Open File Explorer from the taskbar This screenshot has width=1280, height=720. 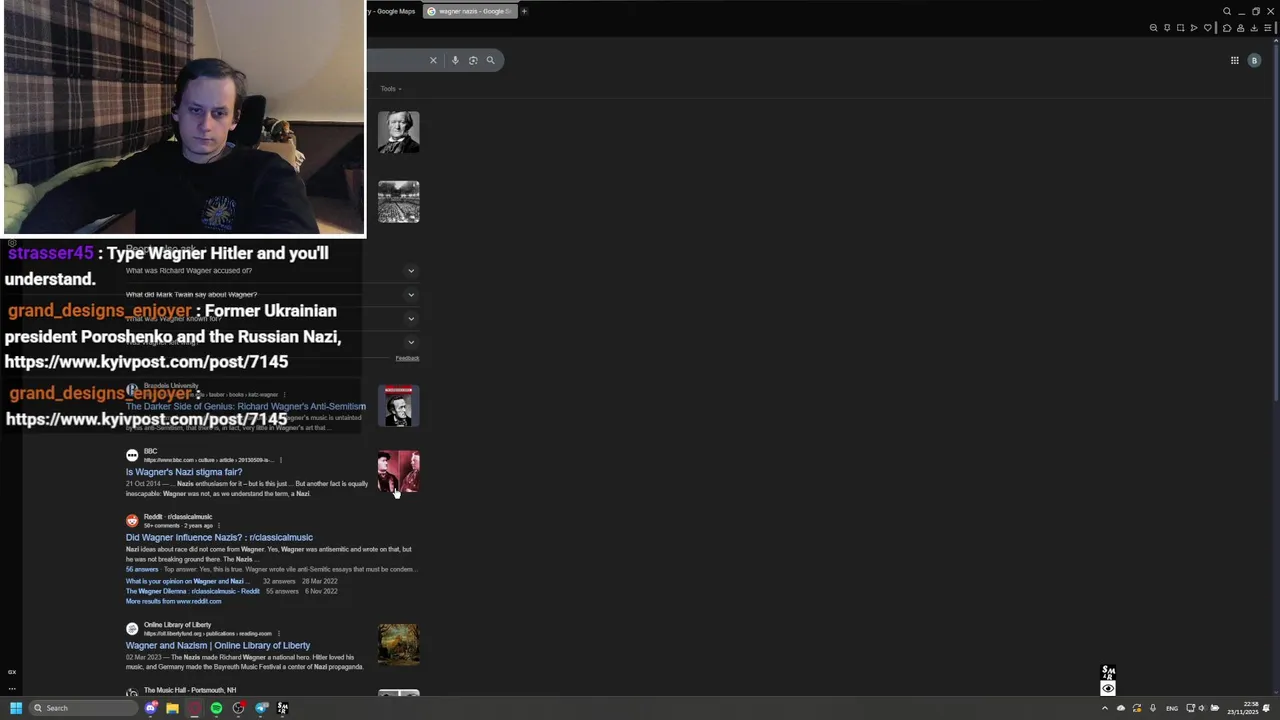173,708
